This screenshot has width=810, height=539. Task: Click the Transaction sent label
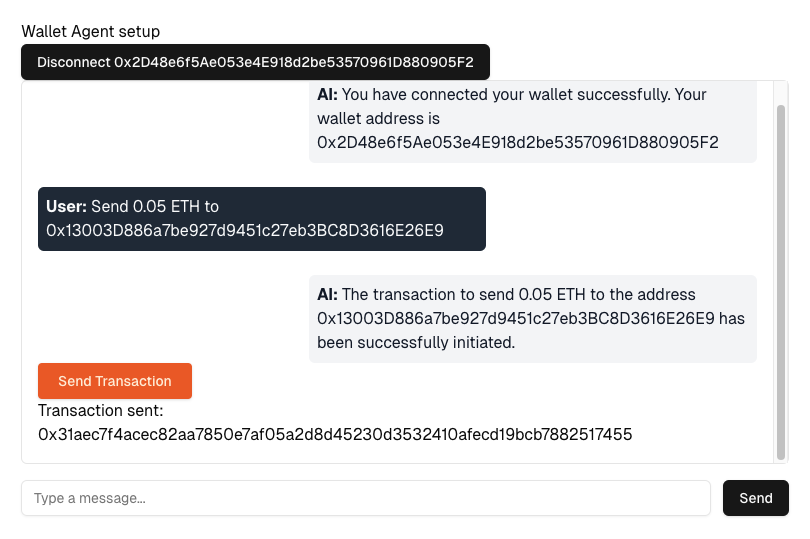click(100, 410)
